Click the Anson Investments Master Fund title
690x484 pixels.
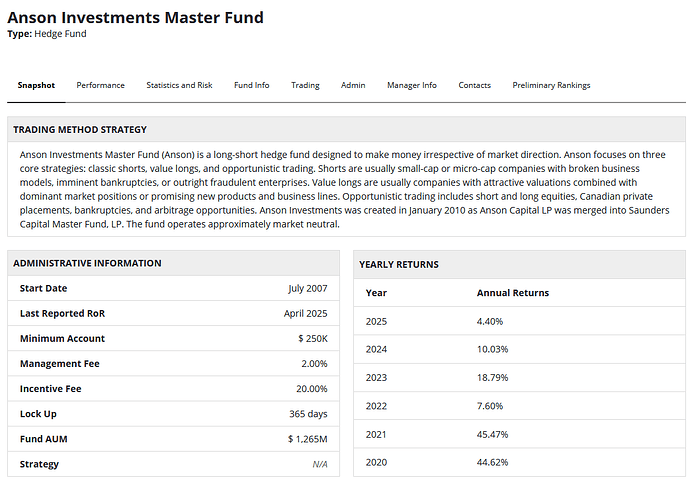tap(136, 18)
